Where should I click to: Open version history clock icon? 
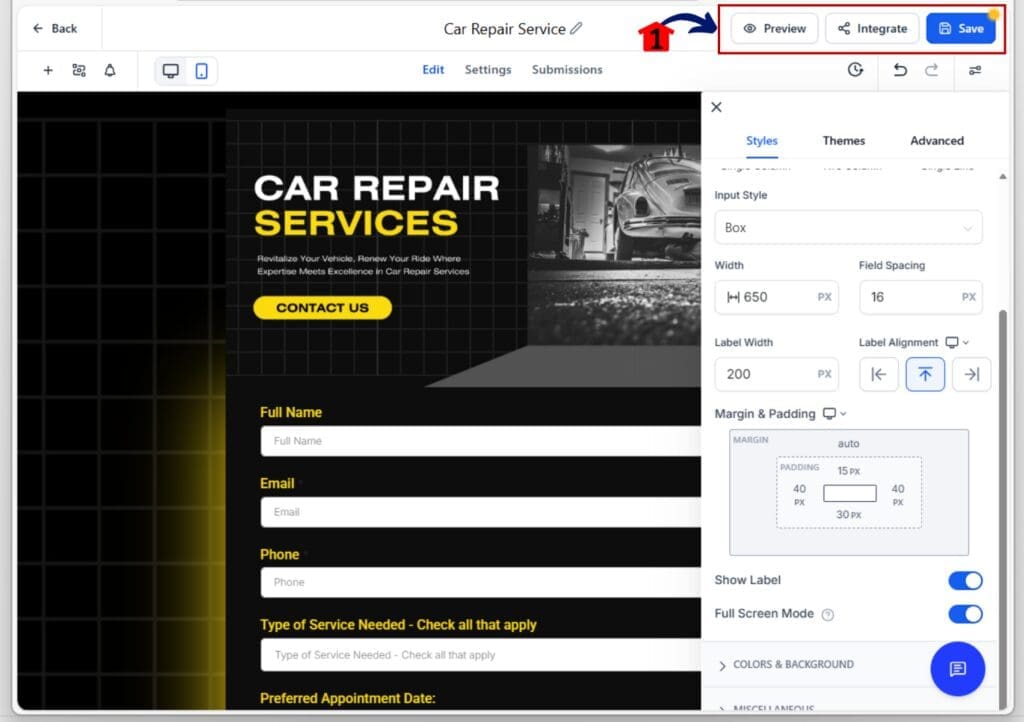[855, 70]
